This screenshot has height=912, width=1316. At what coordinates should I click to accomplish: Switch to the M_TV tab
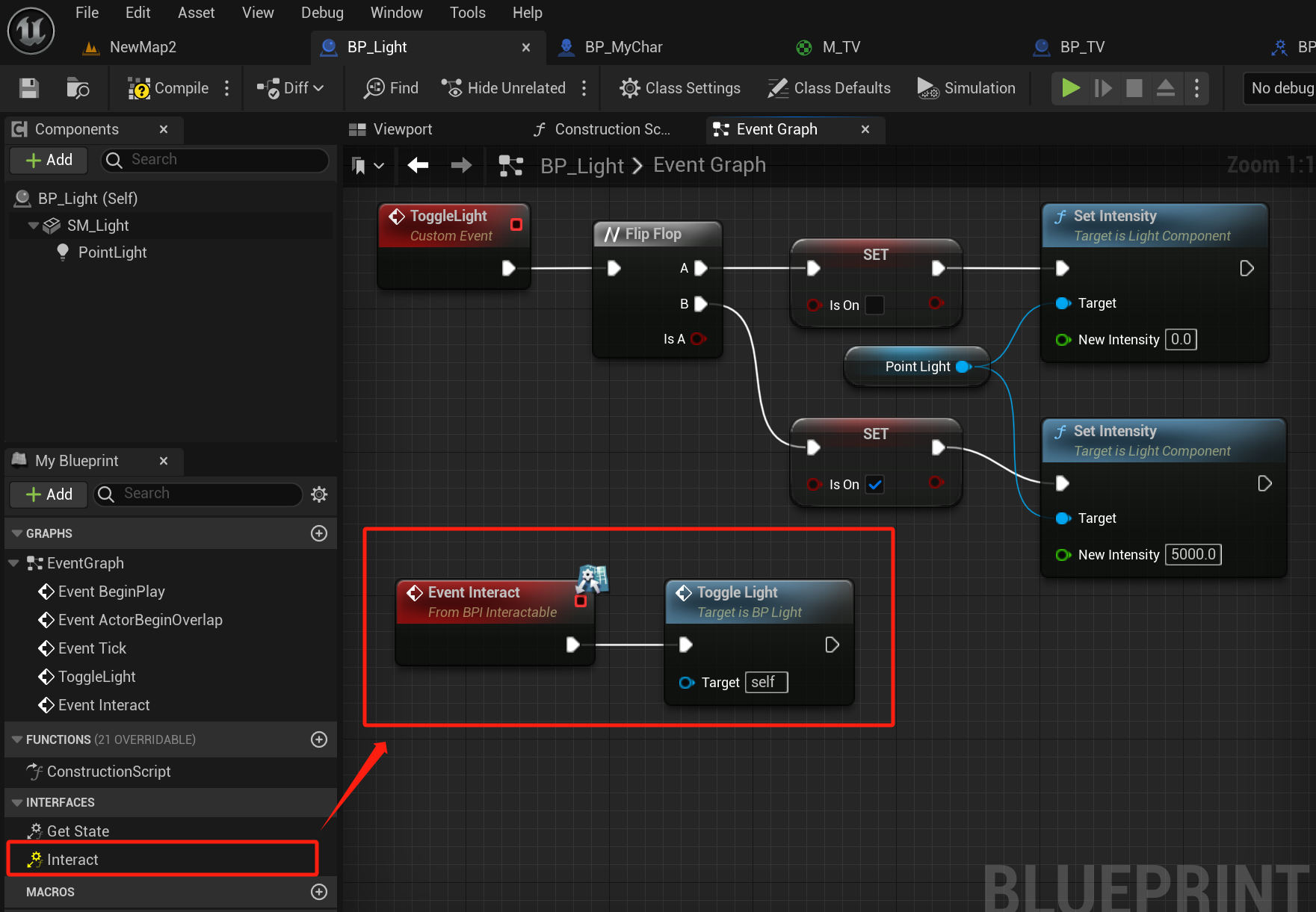click(x=829, y=47)
